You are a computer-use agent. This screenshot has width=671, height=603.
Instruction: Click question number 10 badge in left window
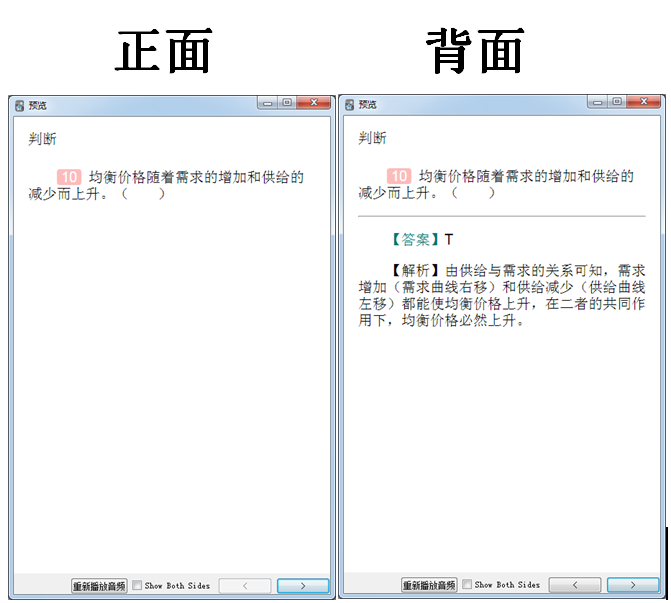(69, 177)
